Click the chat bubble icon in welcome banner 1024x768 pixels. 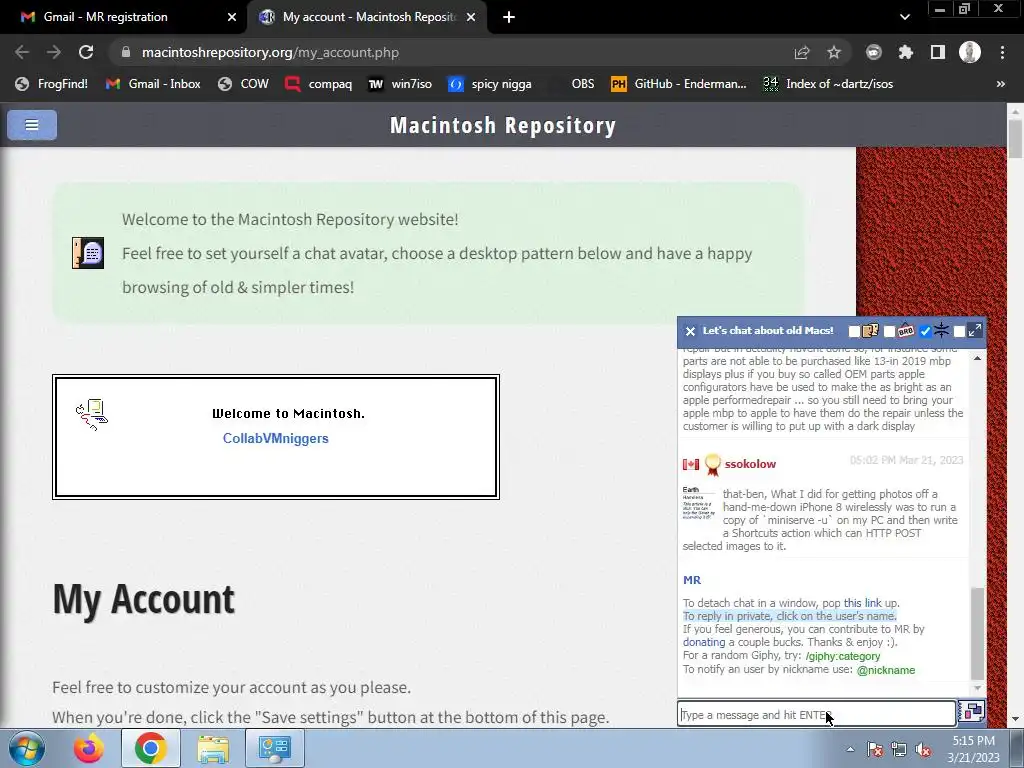coord(88,253)
